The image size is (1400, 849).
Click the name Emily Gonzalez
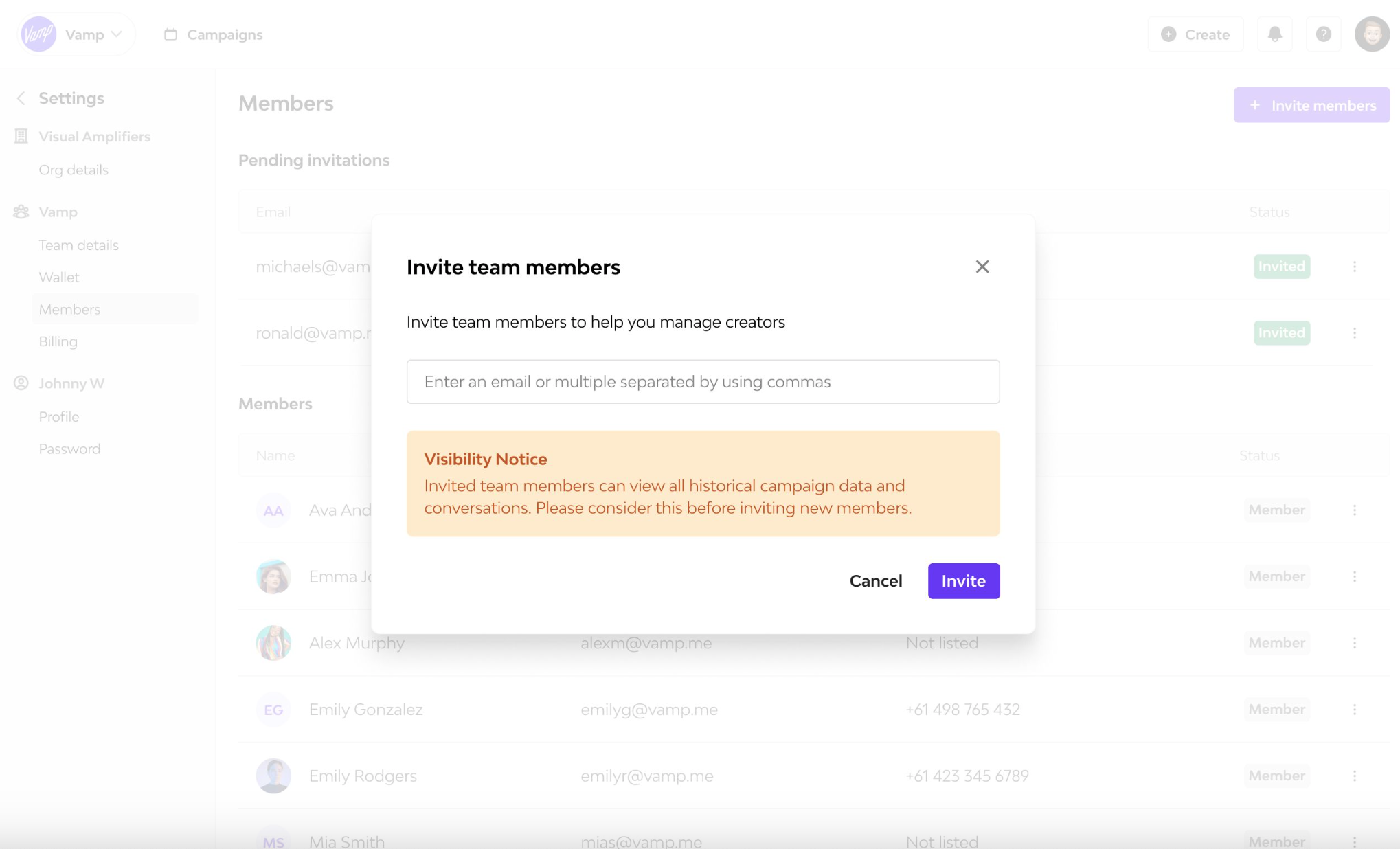tap(365, 710)
